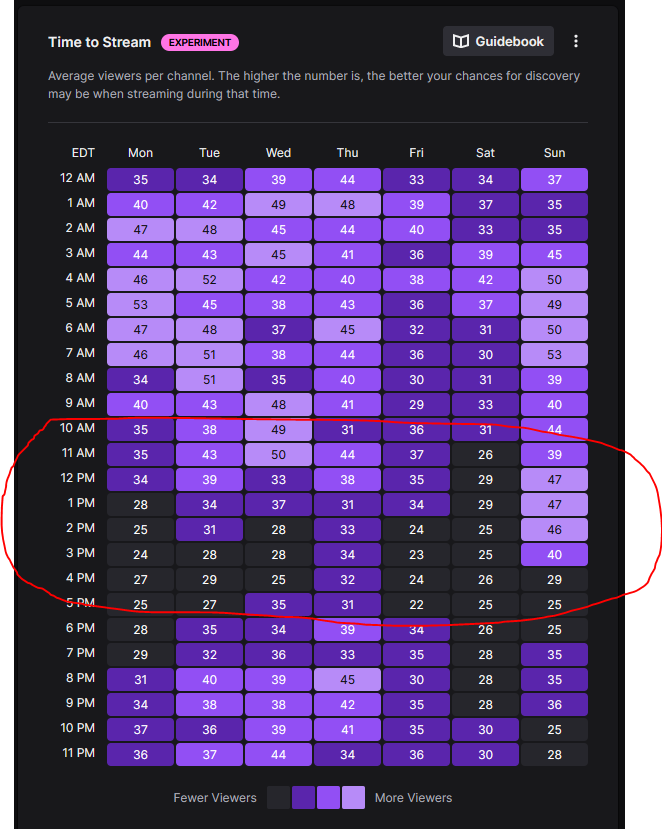Select the Mon column header
The image size is (662, 829).
[140, 153]
